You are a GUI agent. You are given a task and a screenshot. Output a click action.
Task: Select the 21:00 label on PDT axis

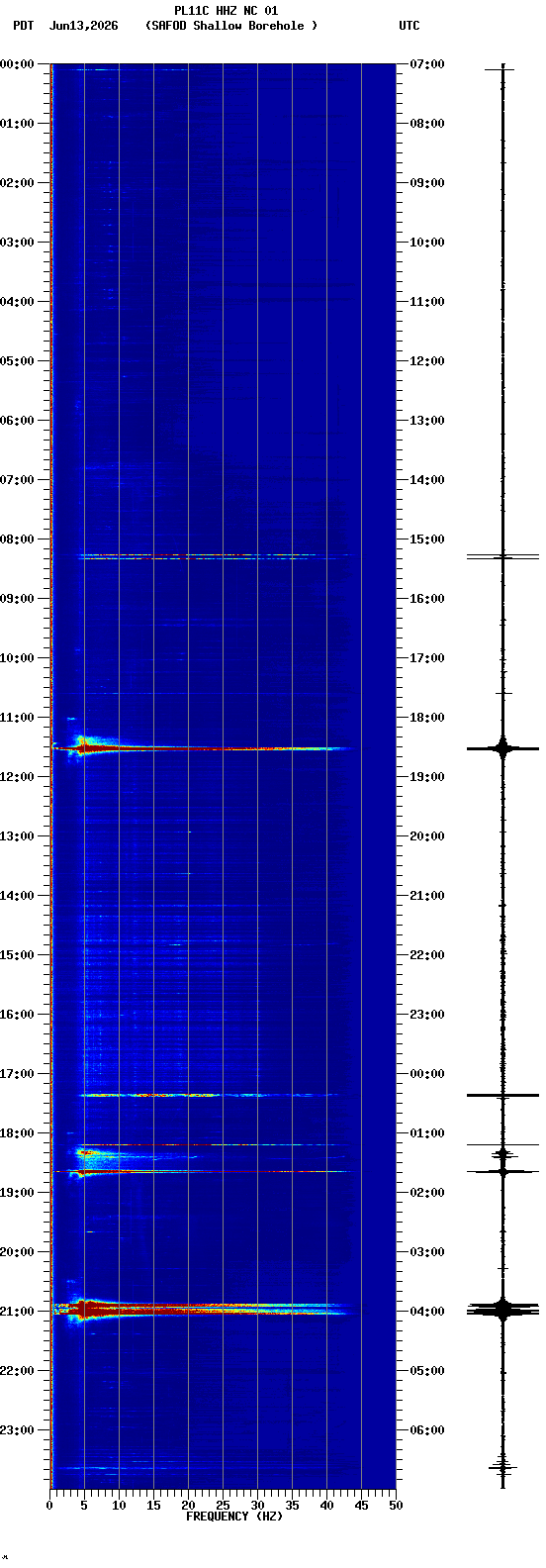coord(17,1312)
